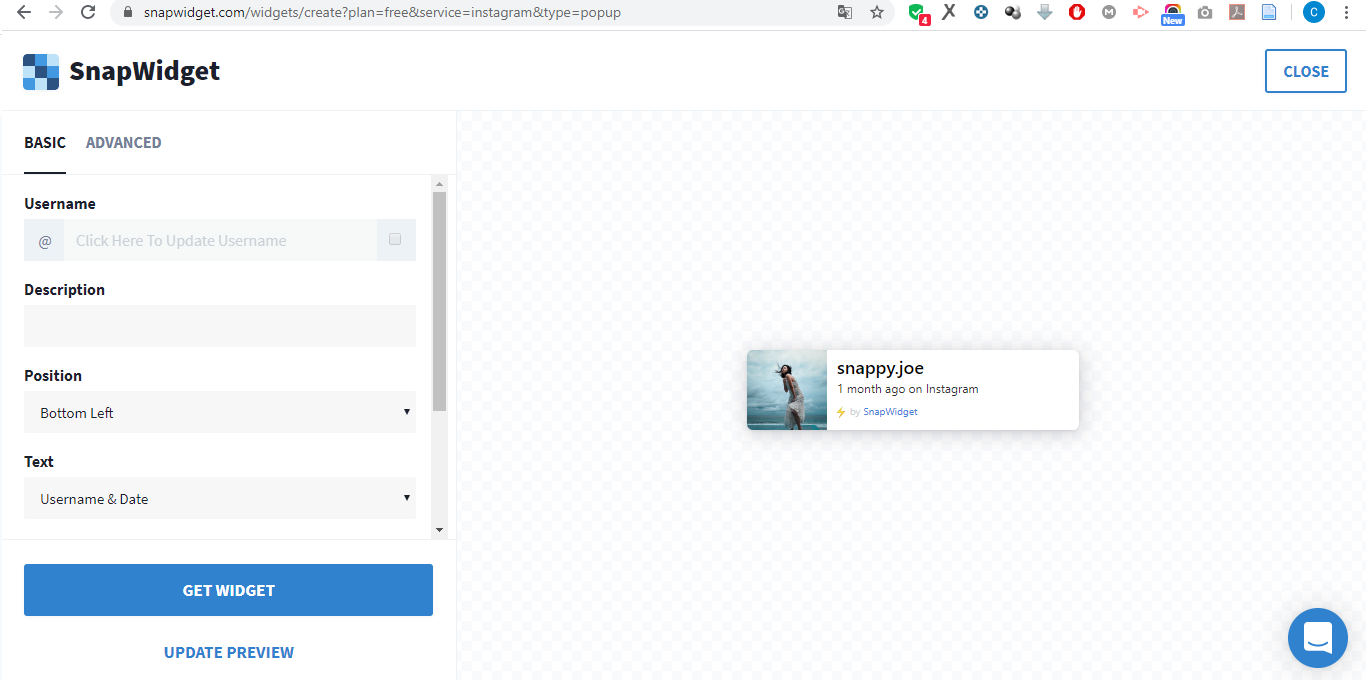The image size is (1366, 680).
Task: Open the Chrome profile avatar C
Action: click(1314, 13)
